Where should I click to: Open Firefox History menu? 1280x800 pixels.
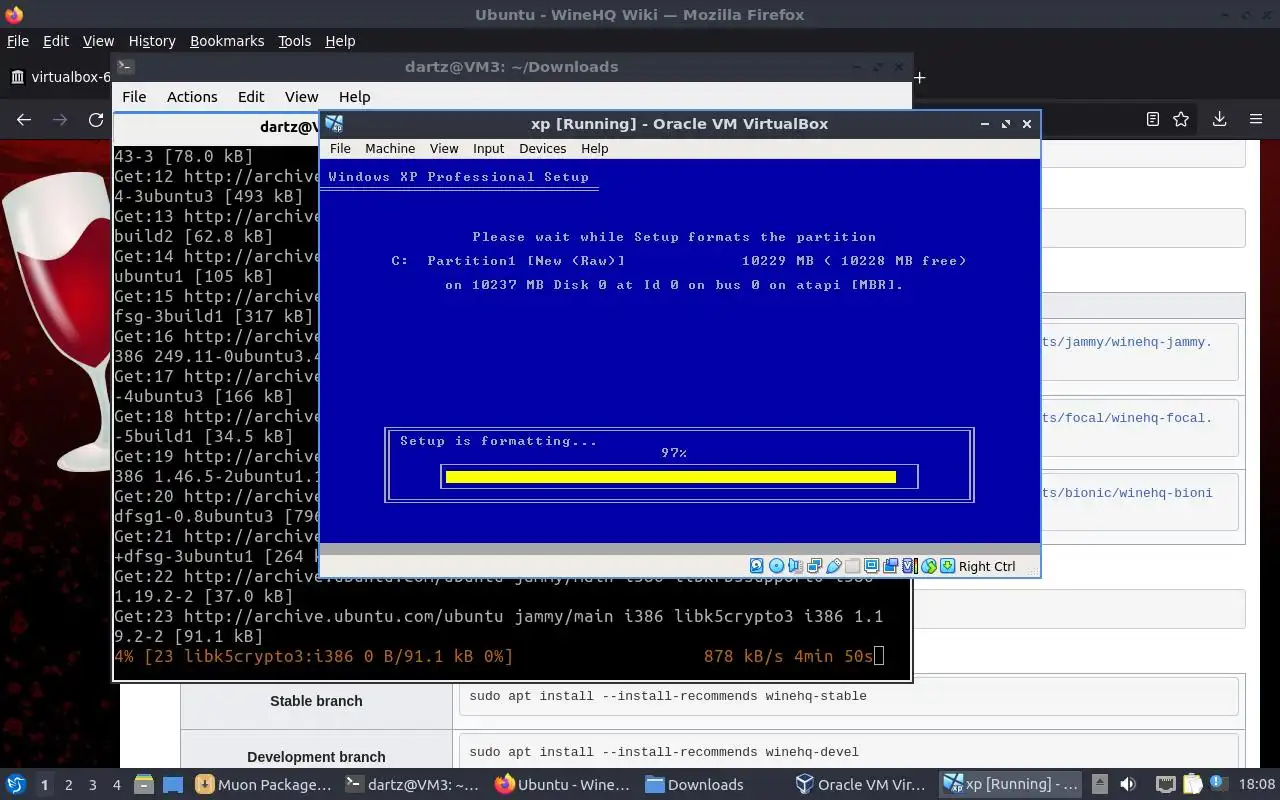(152, 41)
